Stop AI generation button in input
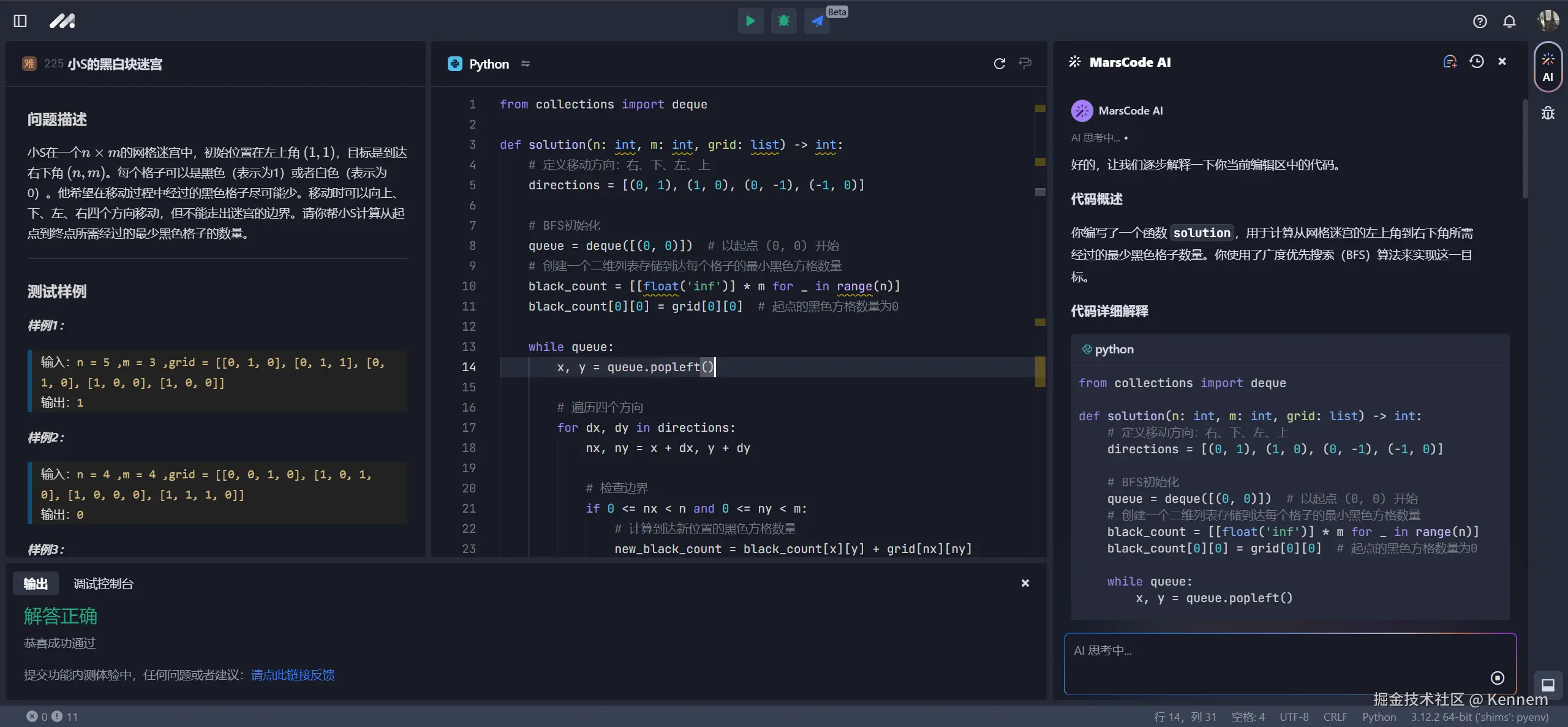1568x727 pixels. [x=1497, y=677]
